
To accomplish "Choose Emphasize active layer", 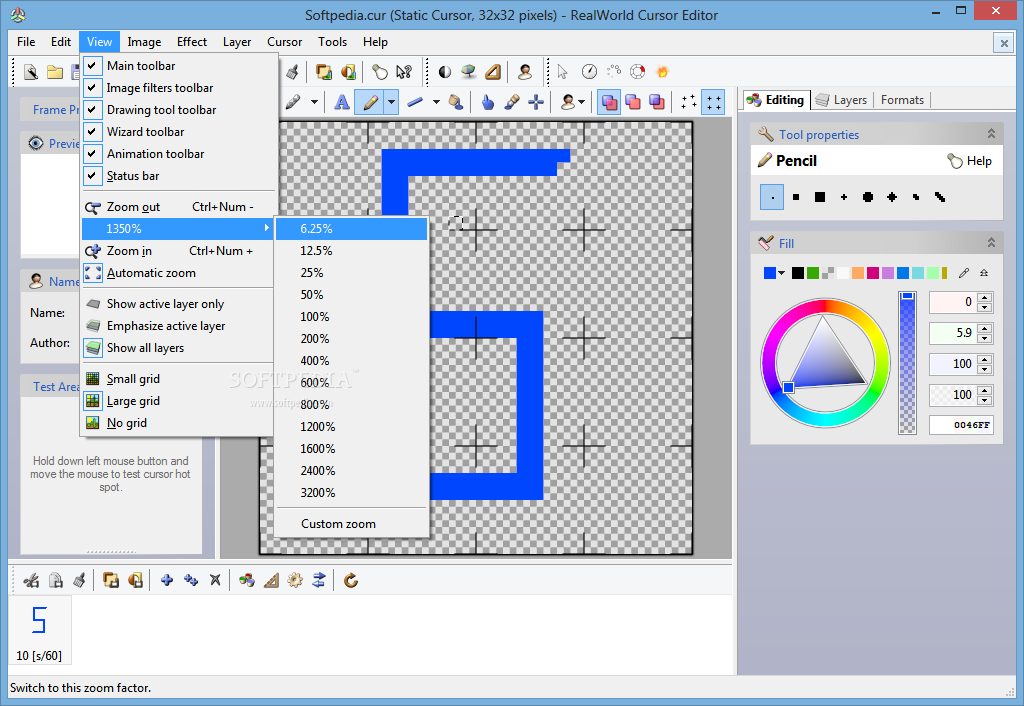I will pyautogui.click(x=178, y=326).
